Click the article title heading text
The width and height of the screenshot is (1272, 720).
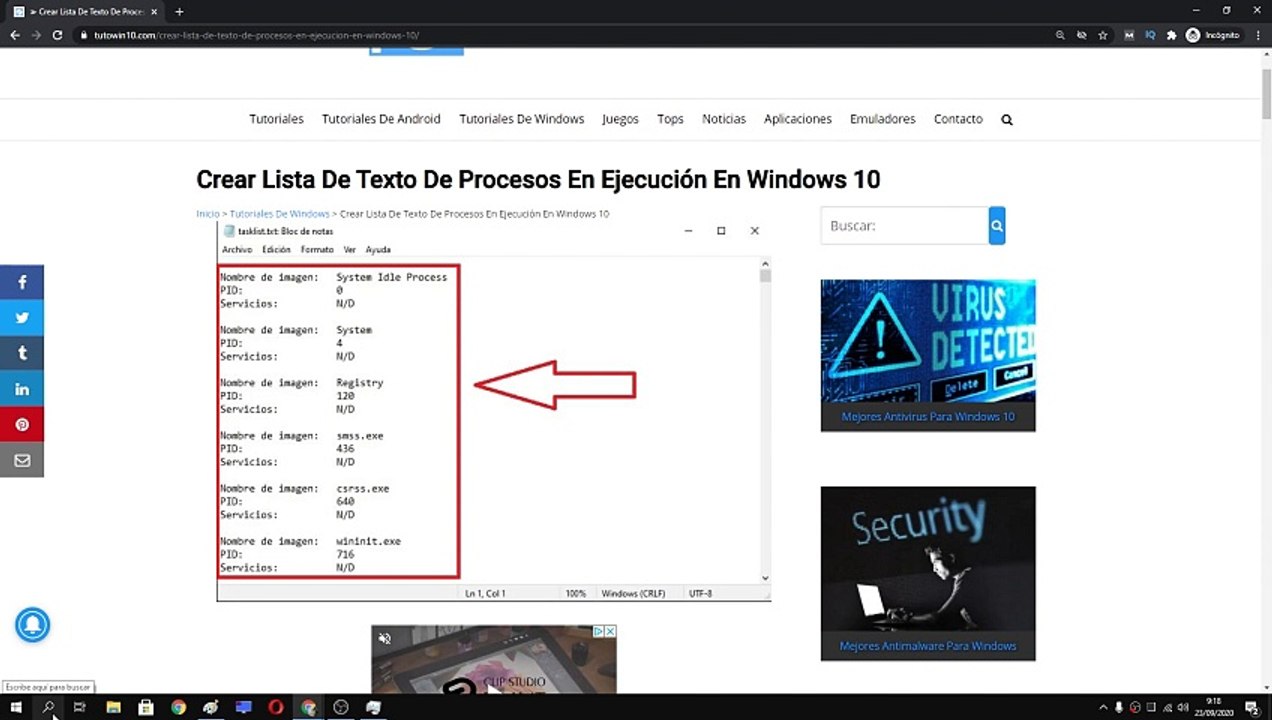pos(538,180)
